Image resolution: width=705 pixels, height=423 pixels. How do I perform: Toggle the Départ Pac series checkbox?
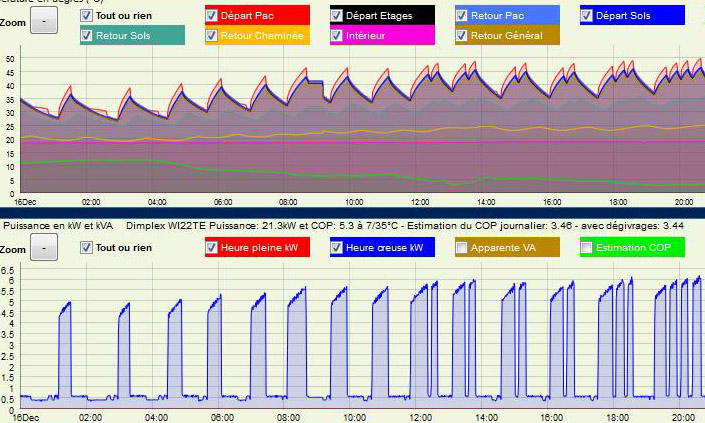(x=212, y=16)
